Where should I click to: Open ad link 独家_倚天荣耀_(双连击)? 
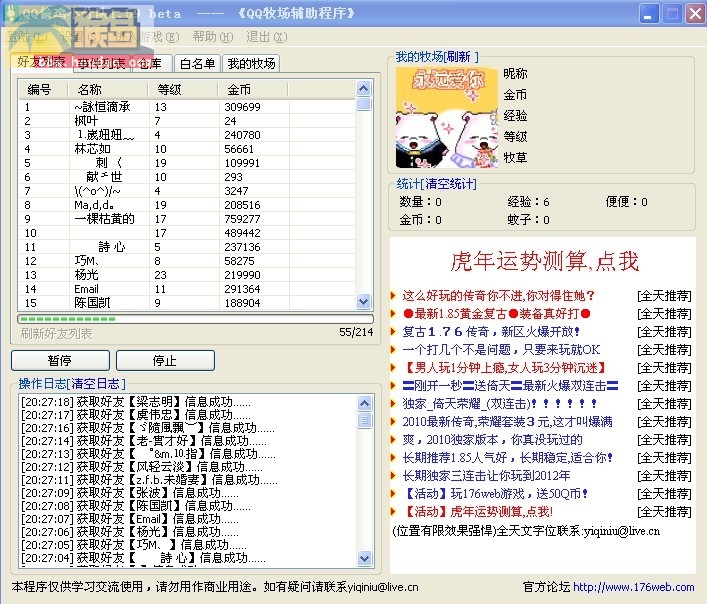[500, 403]
